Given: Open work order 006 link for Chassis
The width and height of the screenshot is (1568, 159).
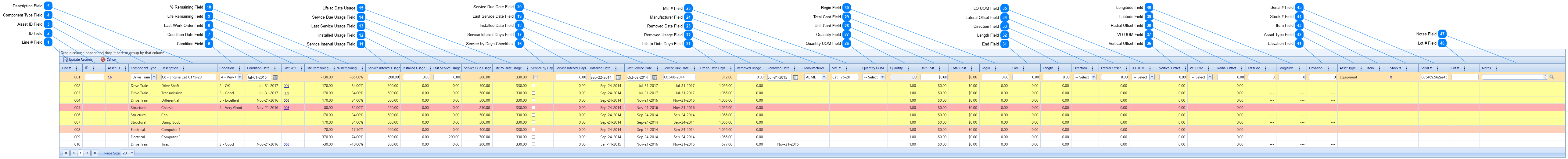Looking at the screenshot, I should 286,108.
